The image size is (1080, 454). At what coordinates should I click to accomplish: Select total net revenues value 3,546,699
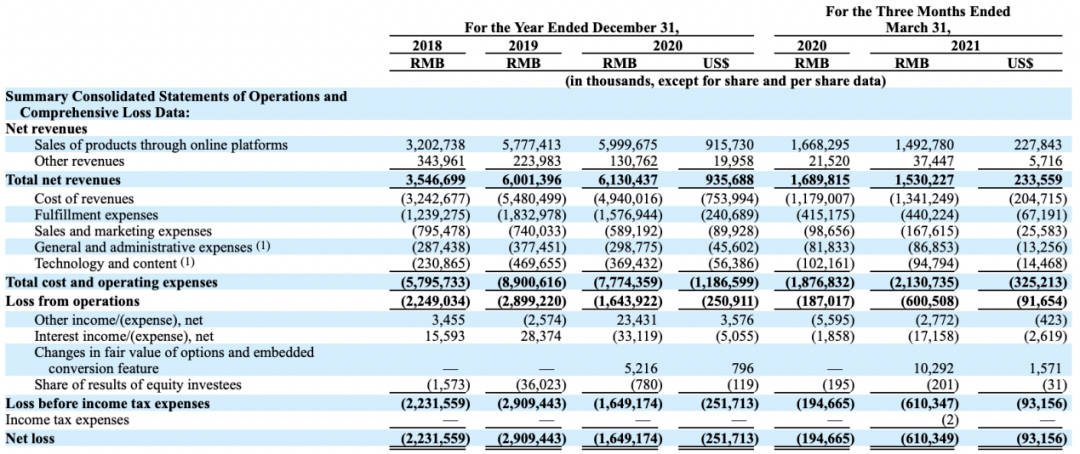[x=433, y=180]
